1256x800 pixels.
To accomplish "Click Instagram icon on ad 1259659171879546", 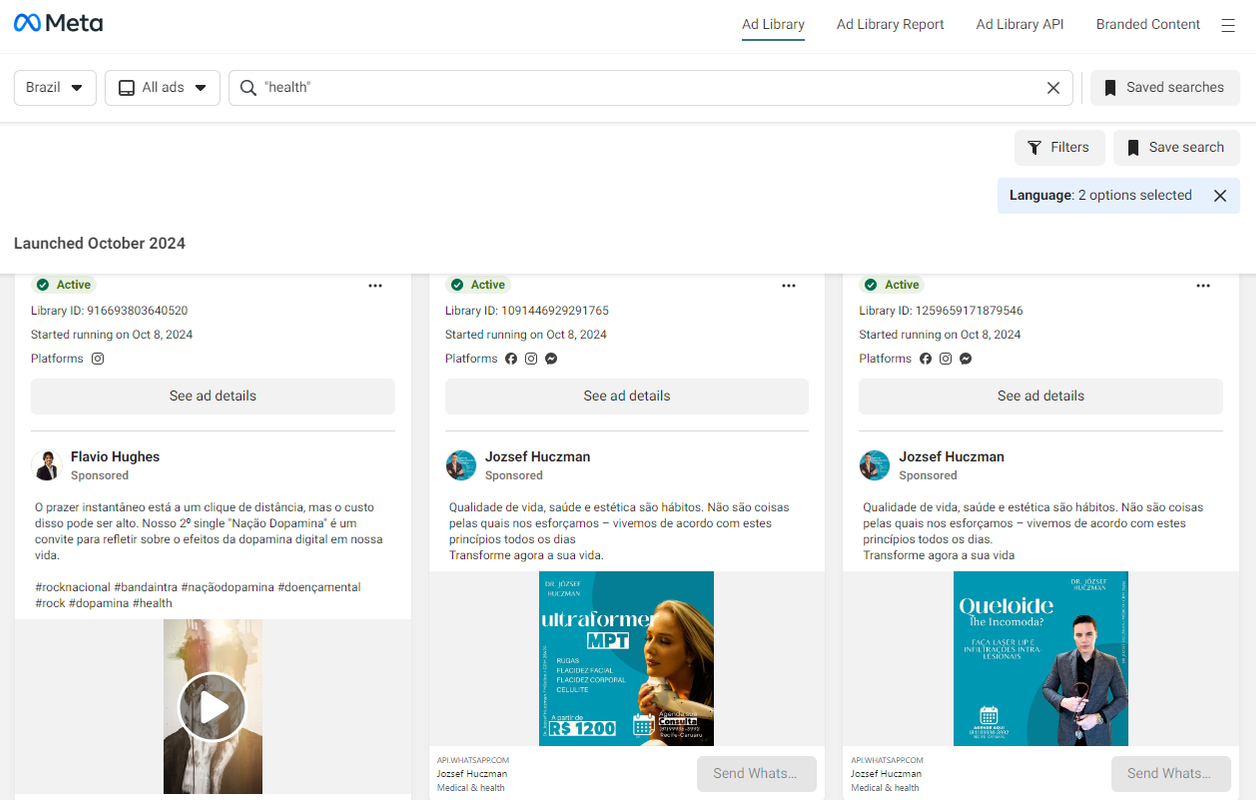I will coord(945,358).
